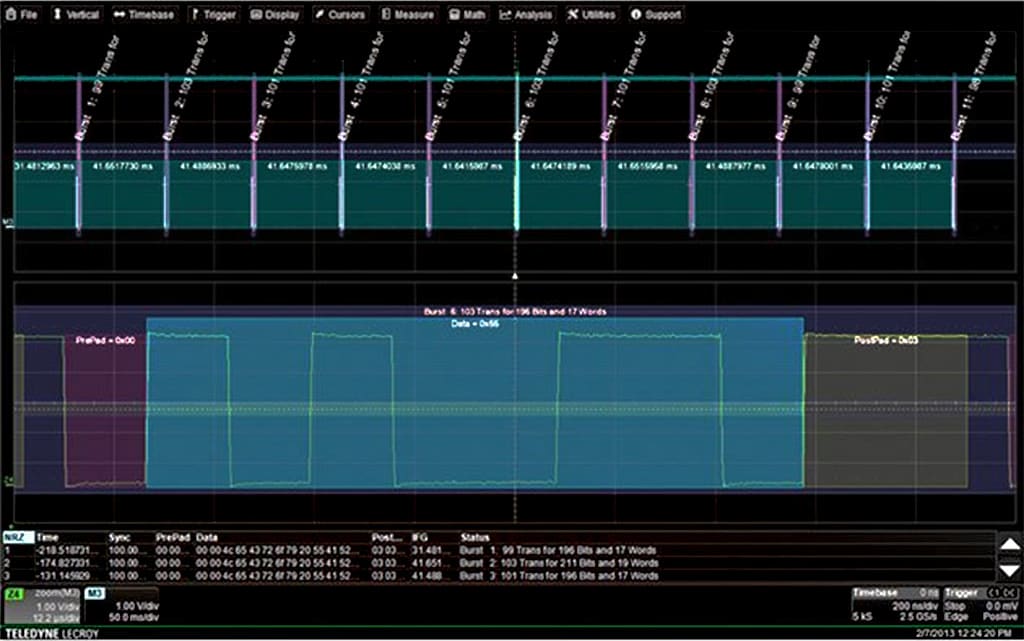Select the NRZ decode table header cell
The image size is (1024, 641).
click(x=18, y=538)
